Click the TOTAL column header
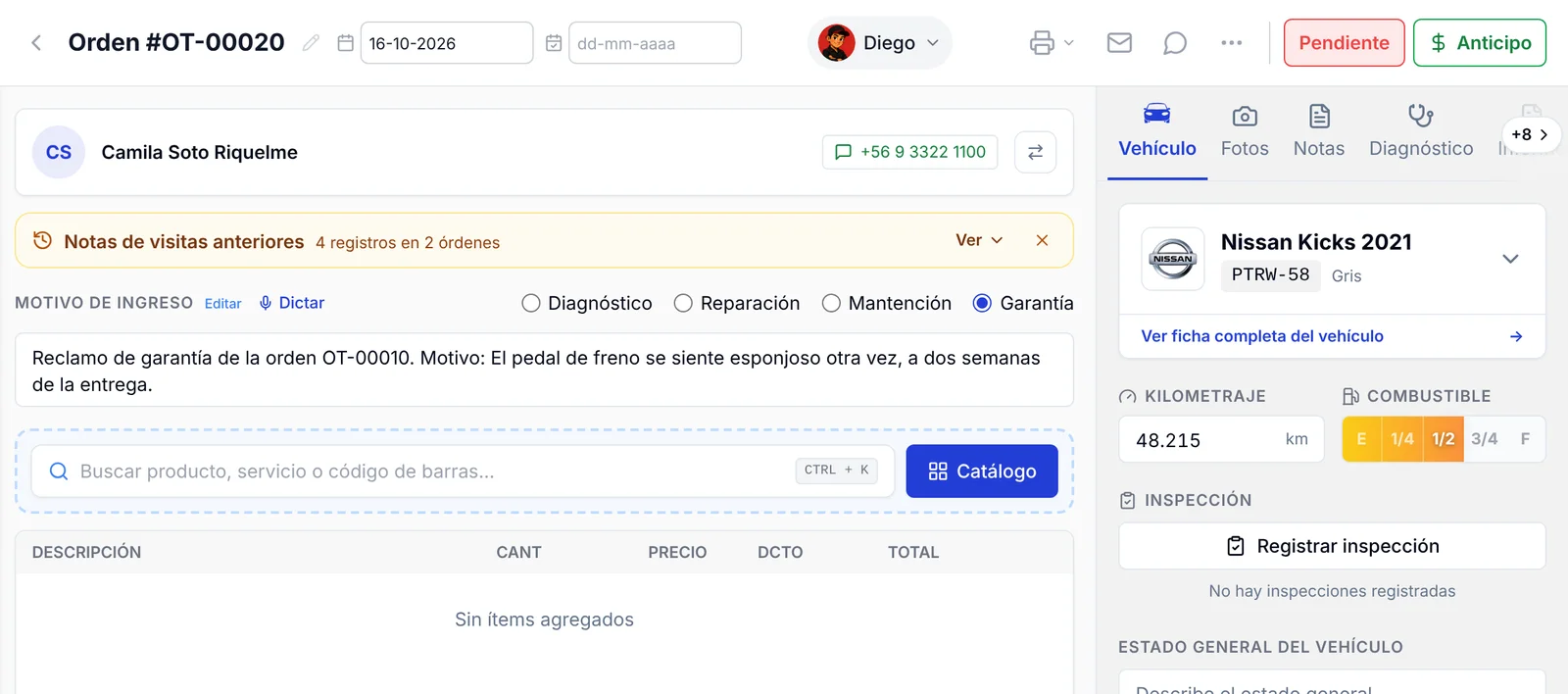 [913, 553]
